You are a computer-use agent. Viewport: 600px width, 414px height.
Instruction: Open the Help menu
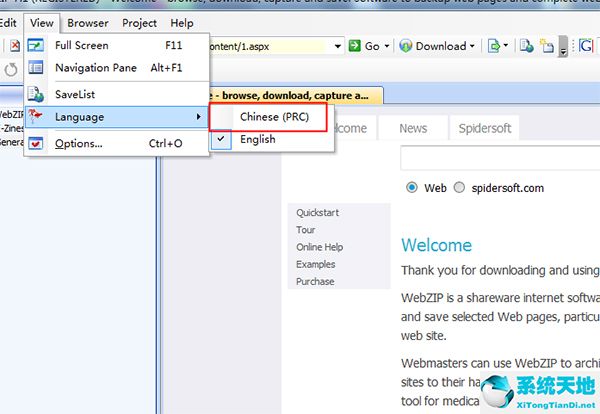pos(182,23)
